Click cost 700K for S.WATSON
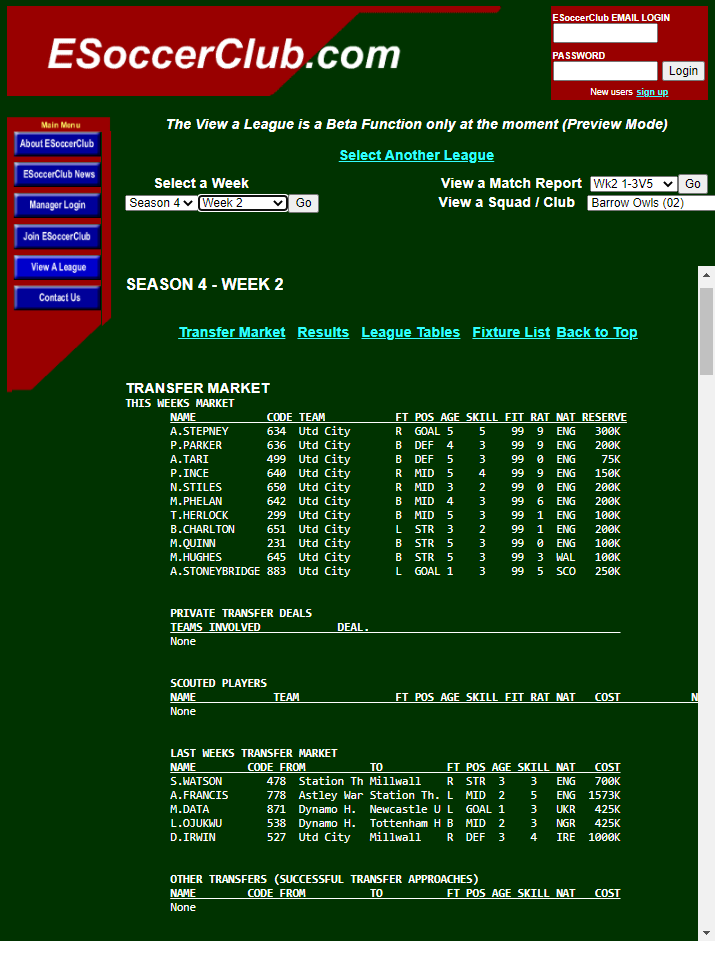The width and height of the screenshot is (716, 959). [608, 782]
